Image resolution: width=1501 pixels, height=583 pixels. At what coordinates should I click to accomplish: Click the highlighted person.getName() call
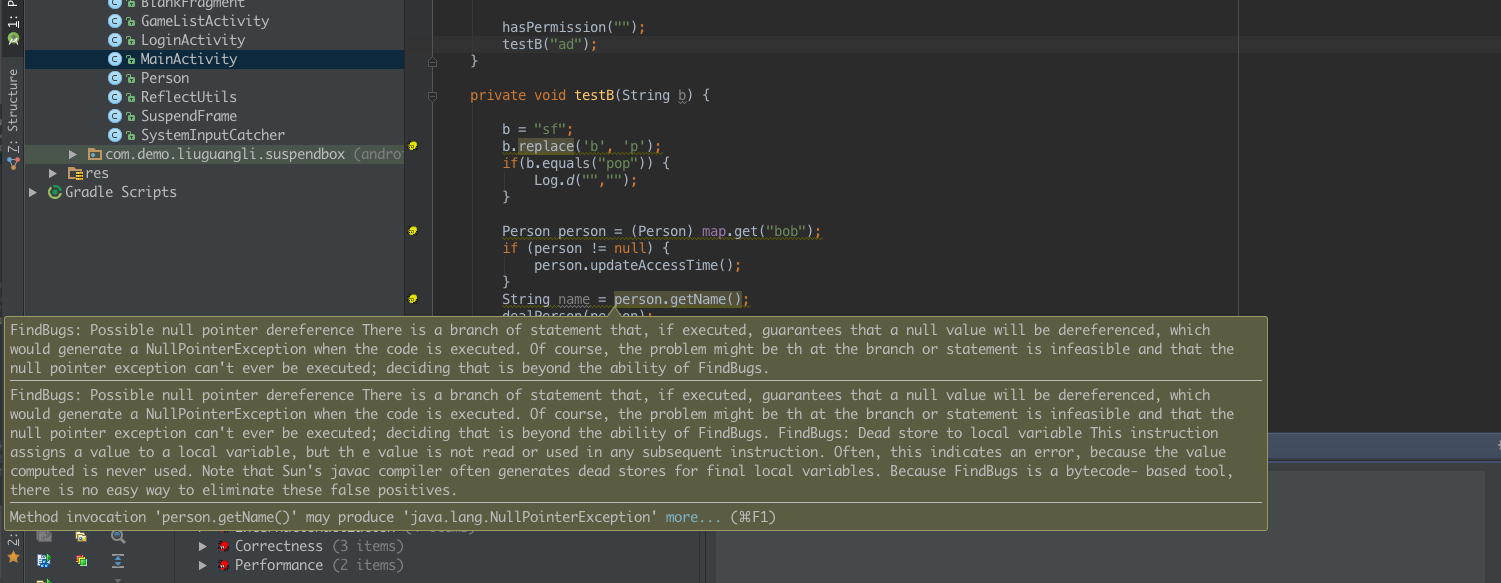[x=678, y=299]
